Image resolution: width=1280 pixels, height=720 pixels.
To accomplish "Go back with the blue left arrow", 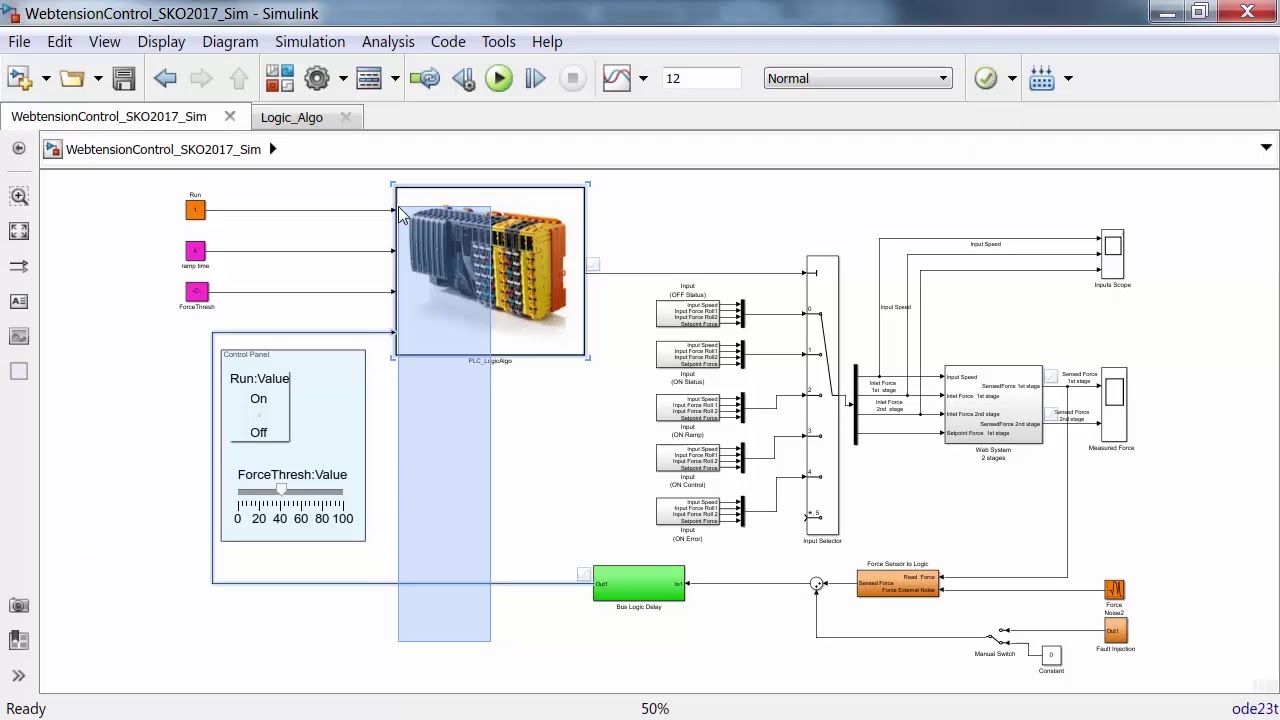I will pyautogui.click(x=165, y=78).
